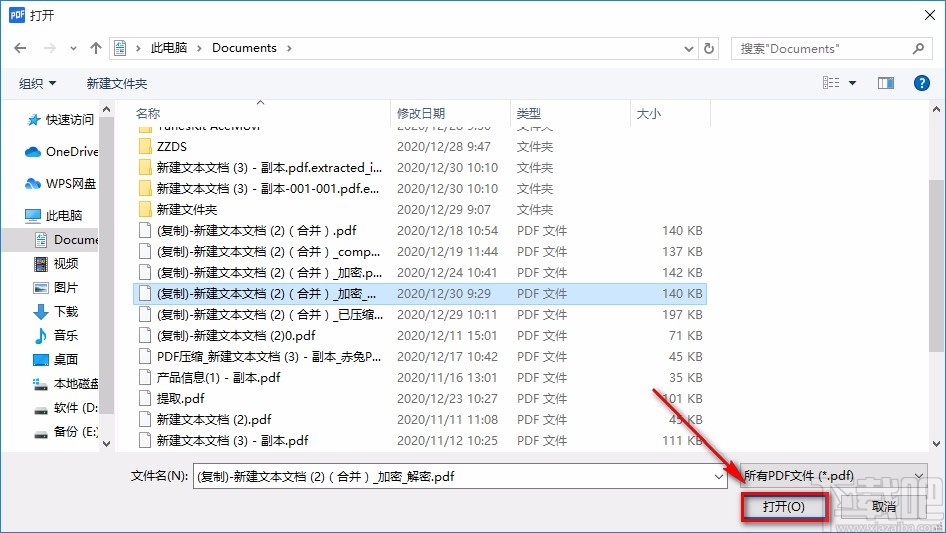Viewport: 946px width, 533px height.
Task: Click the 打开(O) button
Action: pos(784,506)
